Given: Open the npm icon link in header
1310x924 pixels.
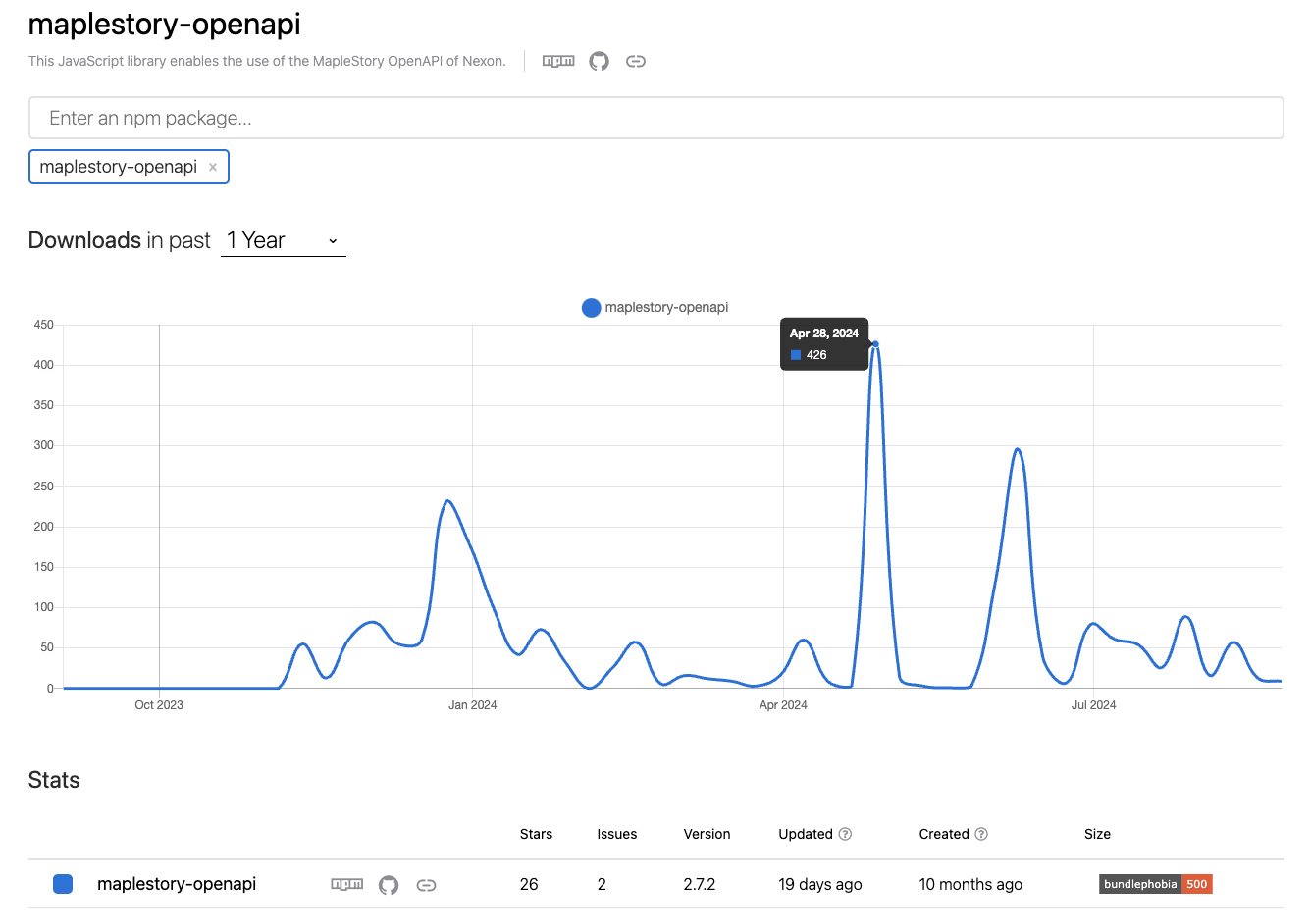Looking at the screenshot, I should [558, 61].
